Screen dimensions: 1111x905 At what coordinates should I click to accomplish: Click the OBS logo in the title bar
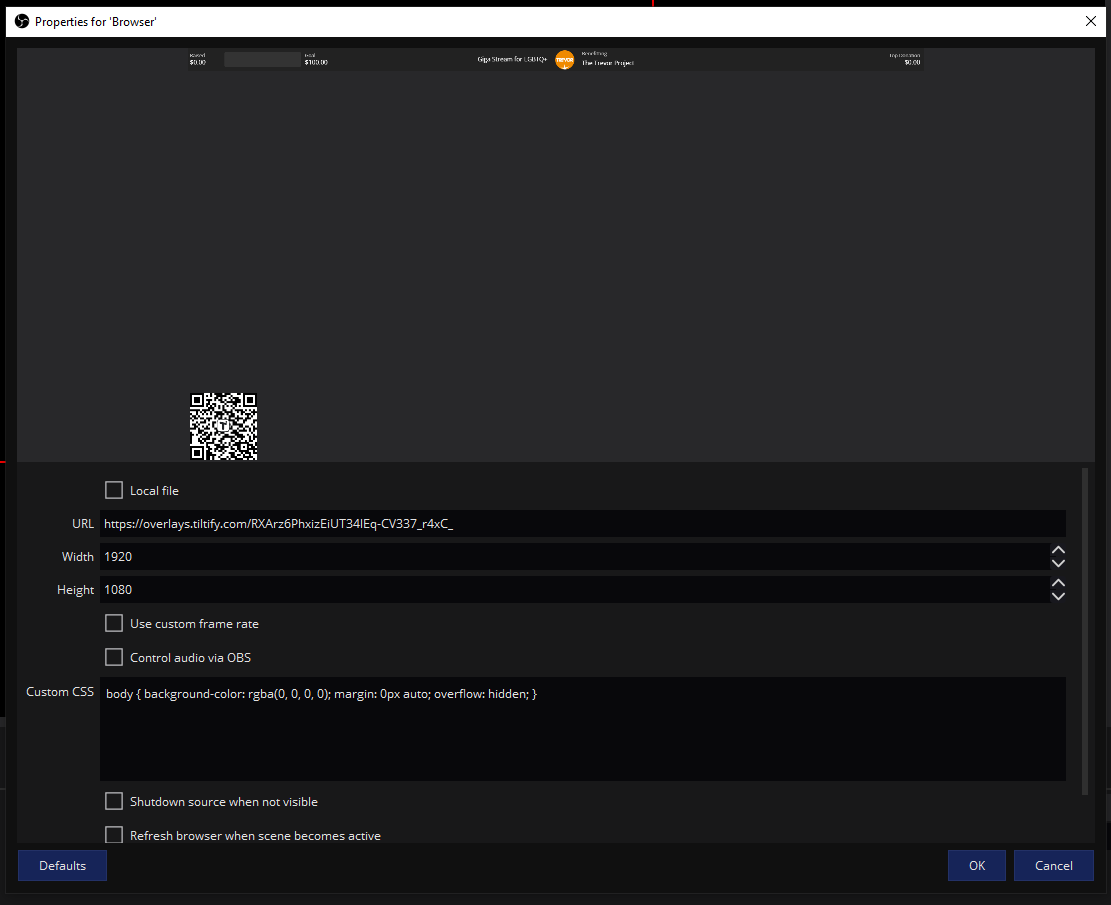(x=22, y=21)
